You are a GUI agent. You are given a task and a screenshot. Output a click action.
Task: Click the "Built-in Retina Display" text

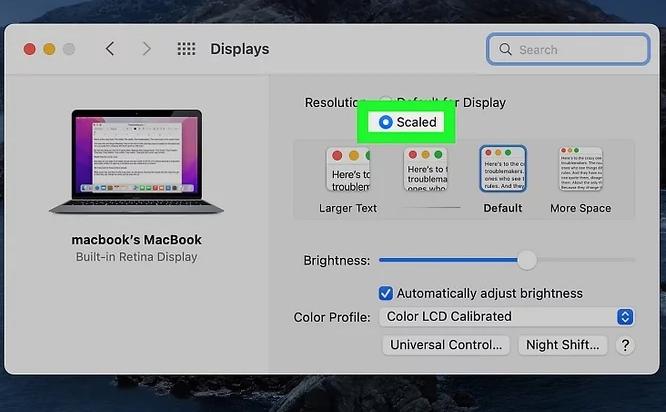(136, 257)
